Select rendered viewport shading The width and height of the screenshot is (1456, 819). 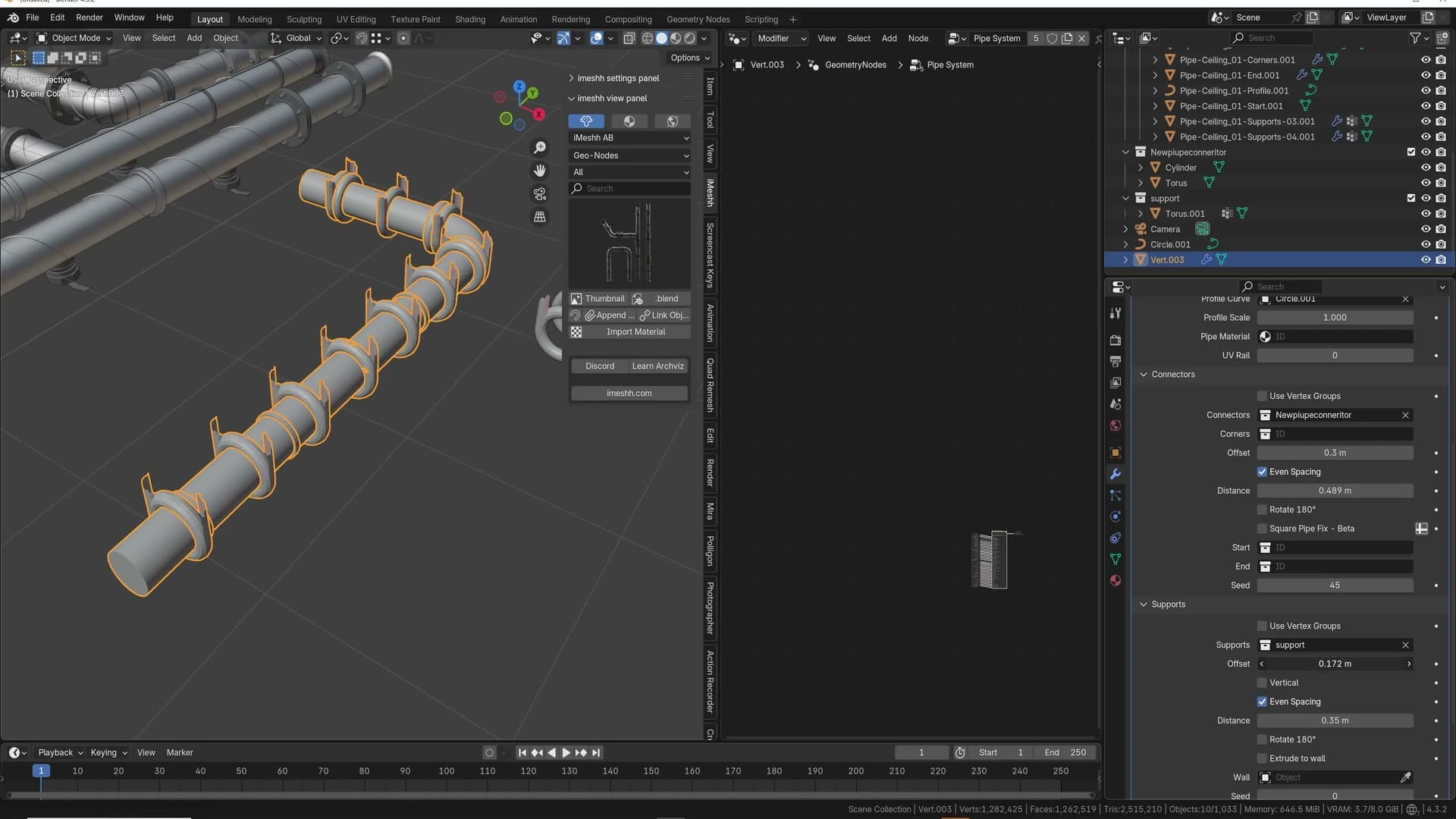coord(690,38)
